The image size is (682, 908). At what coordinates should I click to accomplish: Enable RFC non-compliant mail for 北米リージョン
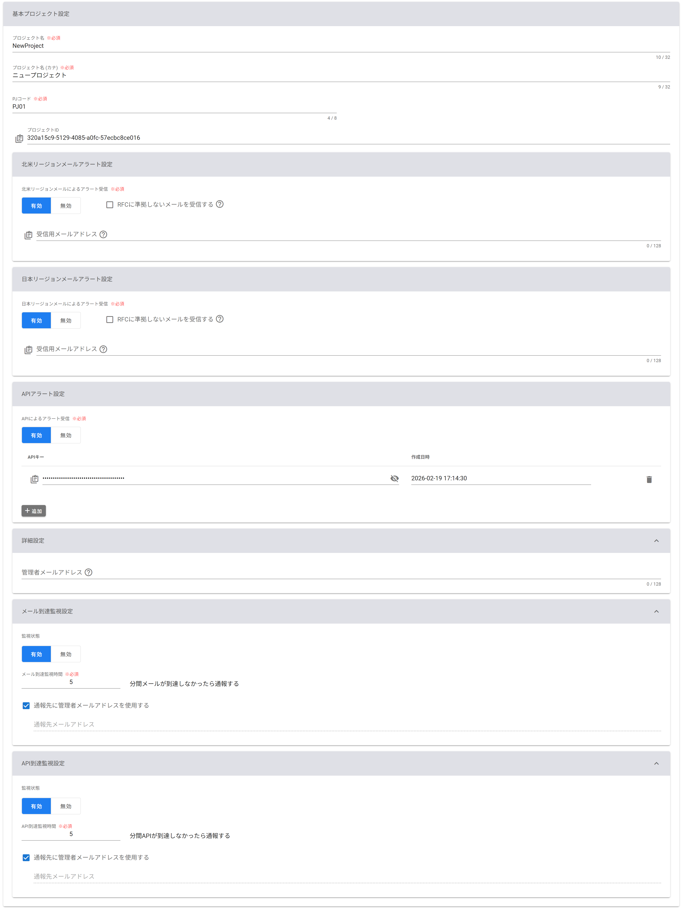coord(110,205)
